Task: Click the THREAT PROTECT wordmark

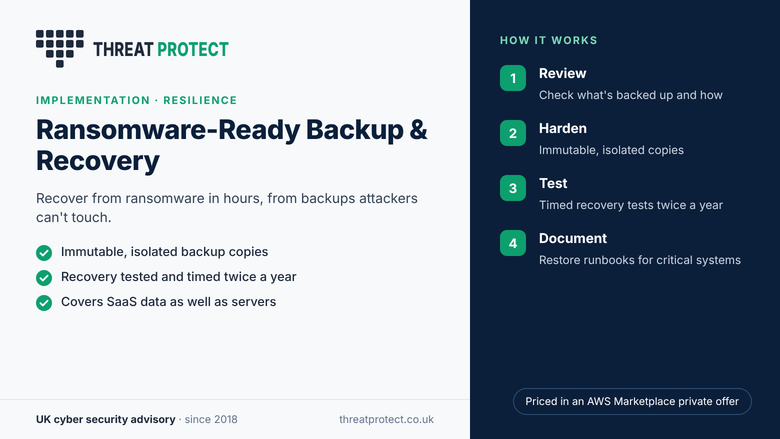Action: tap(161, 49)
